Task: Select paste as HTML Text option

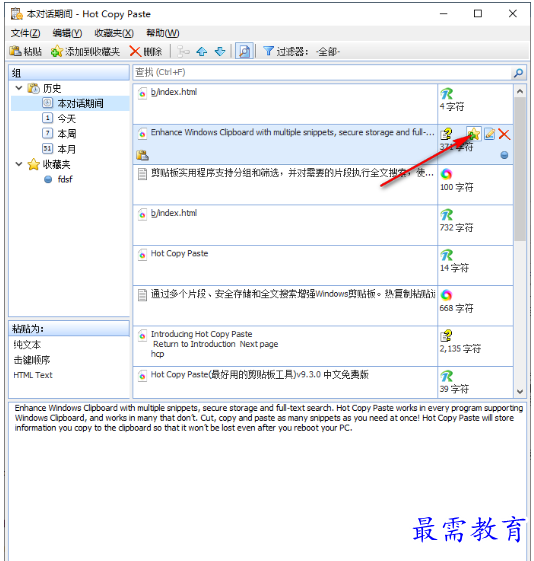Action: [x=33, y=375]
